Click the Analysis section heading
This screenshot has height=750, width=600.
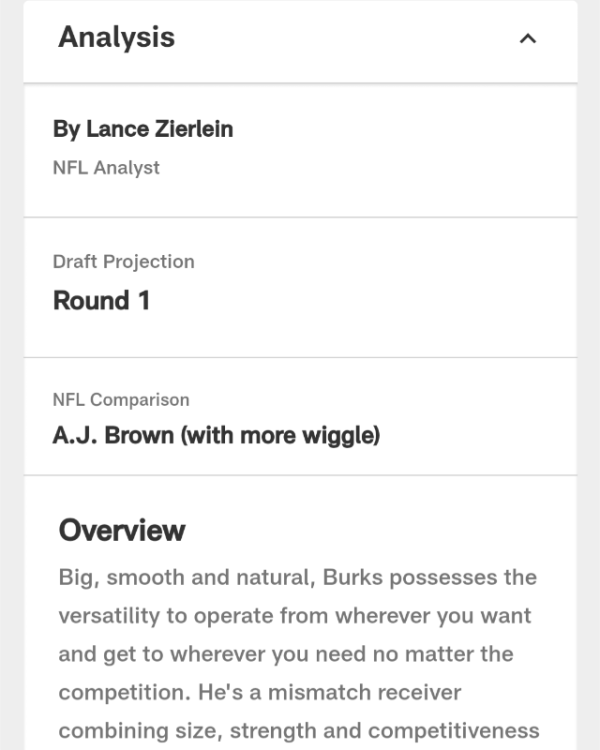[x=116, y=38]
